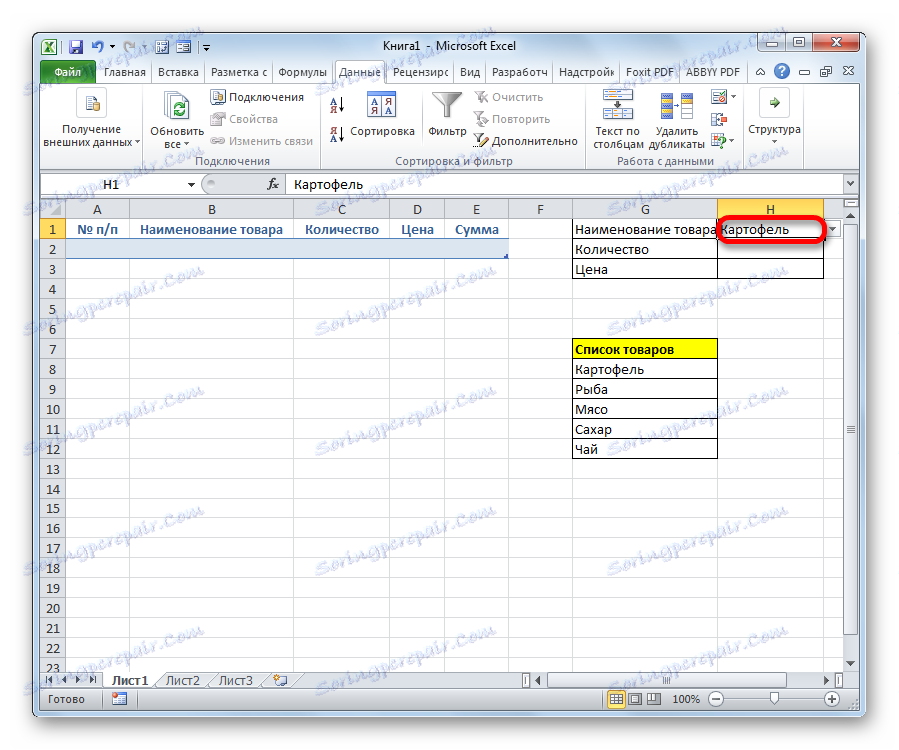899x750 pixels.
Task: Sort ascending A to Я
Action: tap(337, 105)
